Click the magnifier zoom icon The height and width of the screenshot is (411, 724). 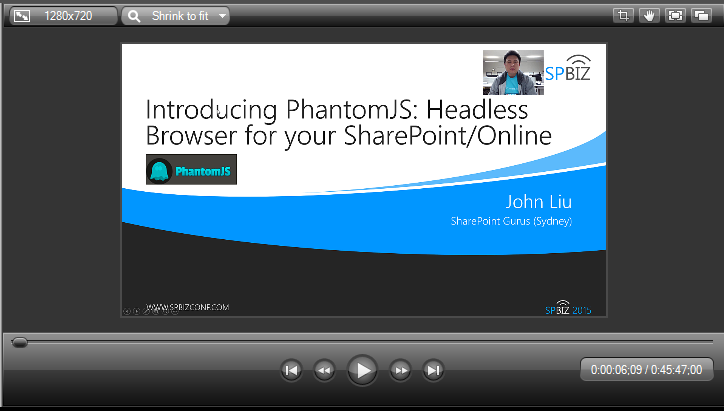point(135,16)
